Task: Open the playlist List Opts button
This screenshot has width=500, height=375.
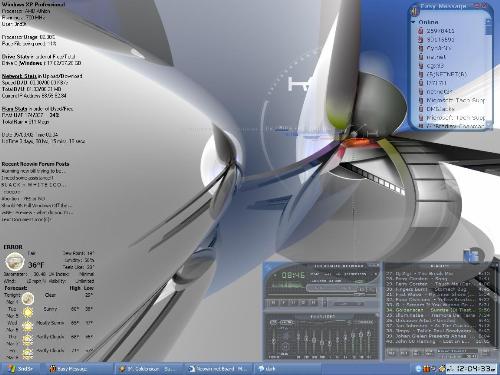Action: click(x=486, y=353)
